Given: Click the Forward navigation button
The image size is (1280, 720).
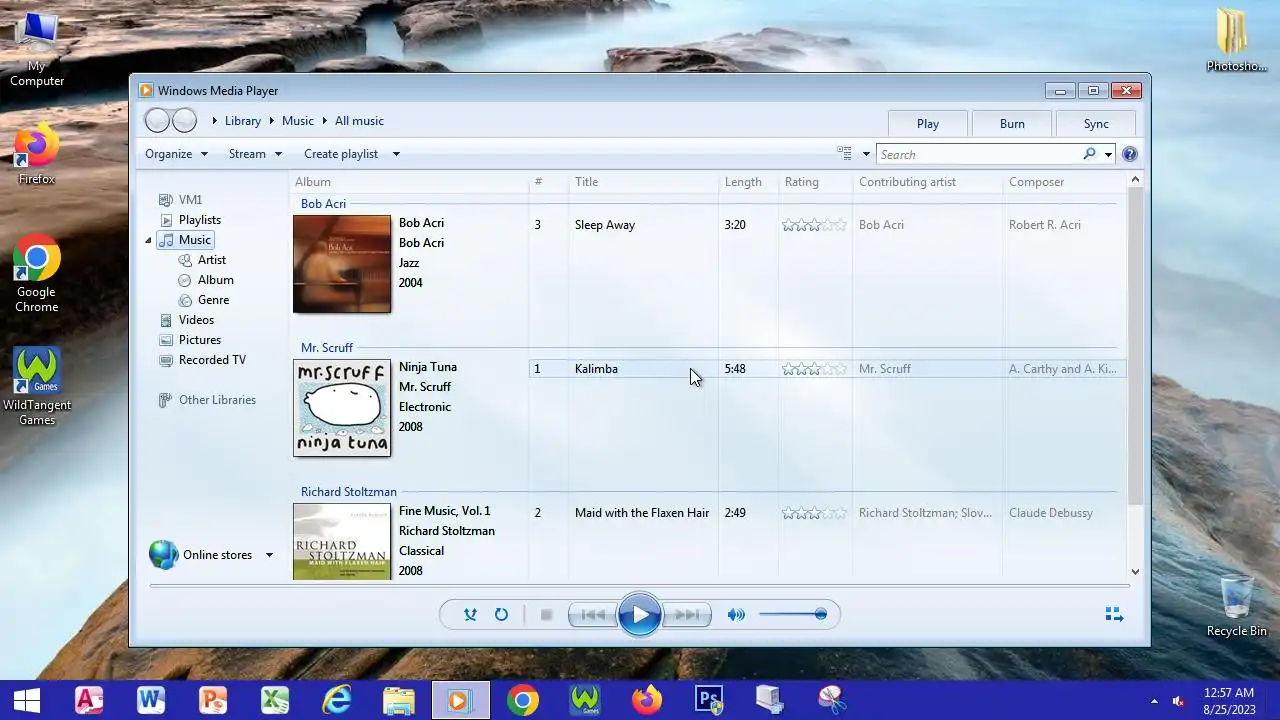Looking at the screenshot, I should 185,121.
